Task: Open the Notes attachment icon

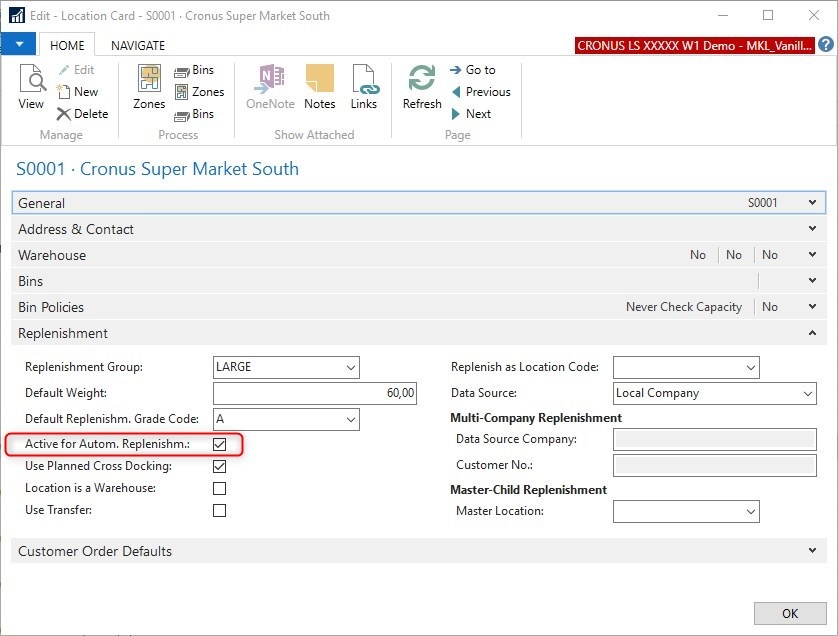Action: pyautogui.click(x=319, y=88)
